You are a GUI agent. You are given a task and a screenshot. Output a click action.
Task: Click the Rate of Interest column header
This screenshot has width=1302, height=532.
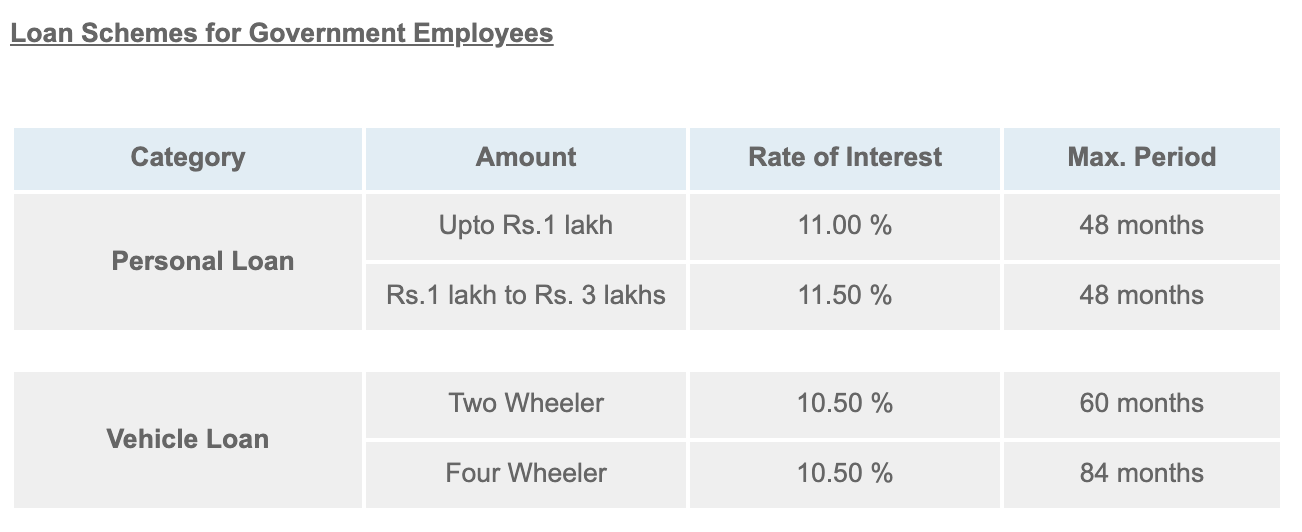(845, 157)
